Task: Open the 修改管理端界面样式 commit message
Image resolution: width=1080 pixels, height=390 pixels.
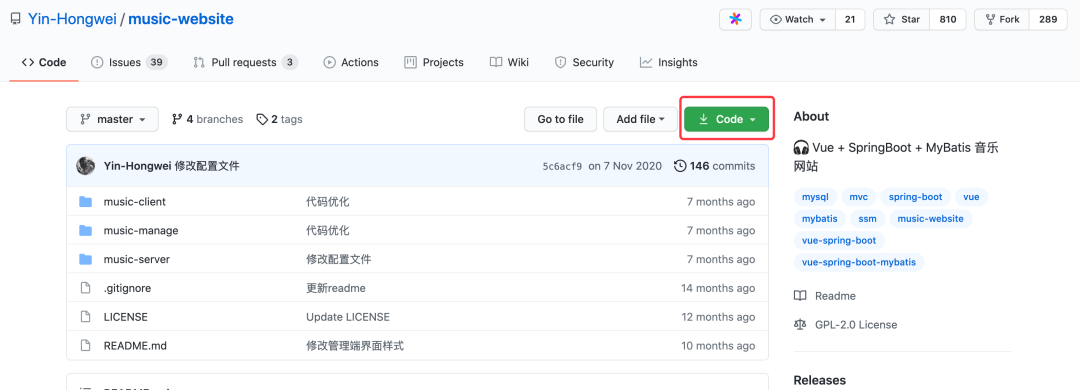Action: click(355, 346)
